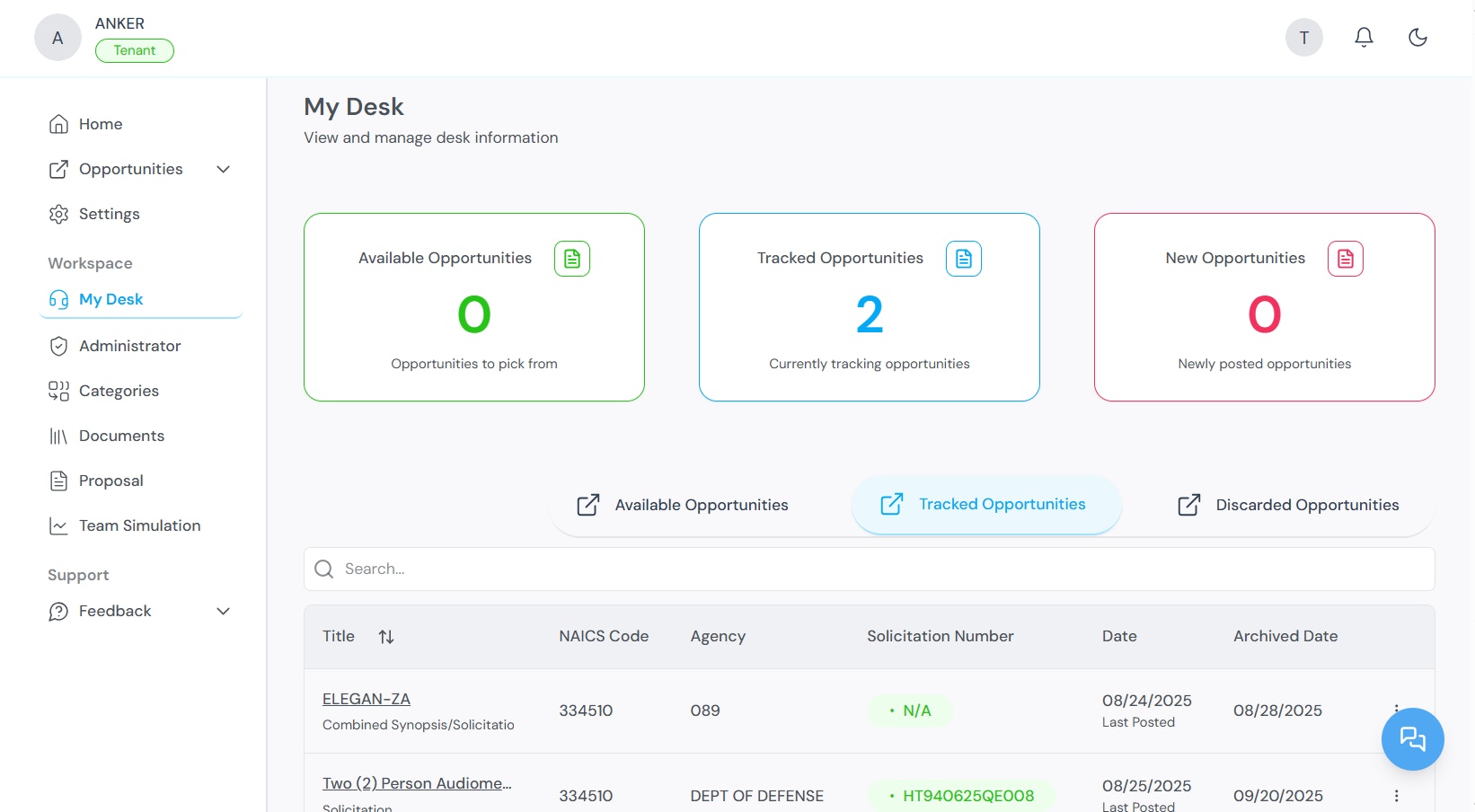The height and width of the screenshot is (812, 1475).
Task: Switch to Tracked Opportunities tab
Action: click(985, 504)
